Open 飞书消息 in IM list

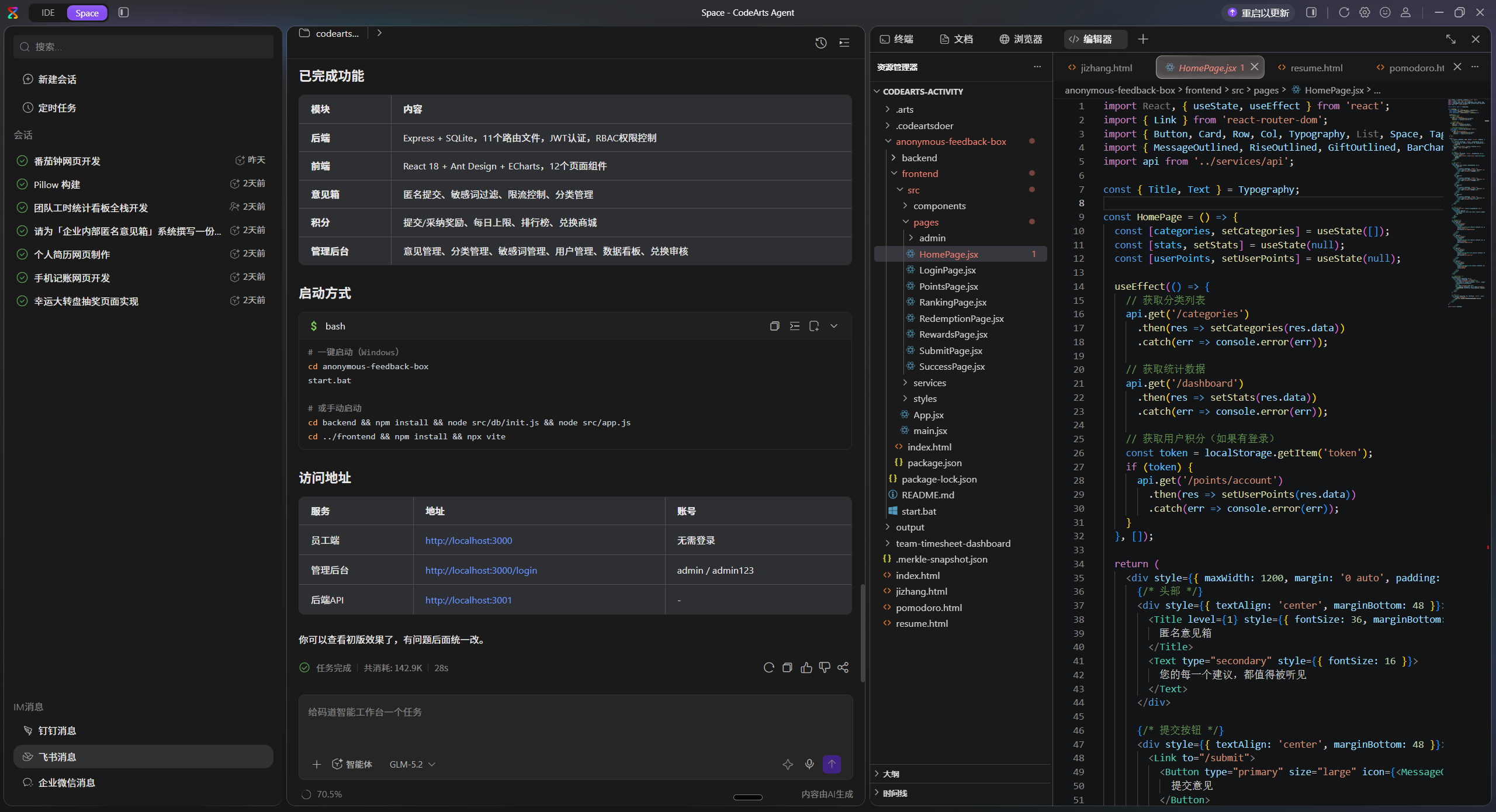click(143, 757)
